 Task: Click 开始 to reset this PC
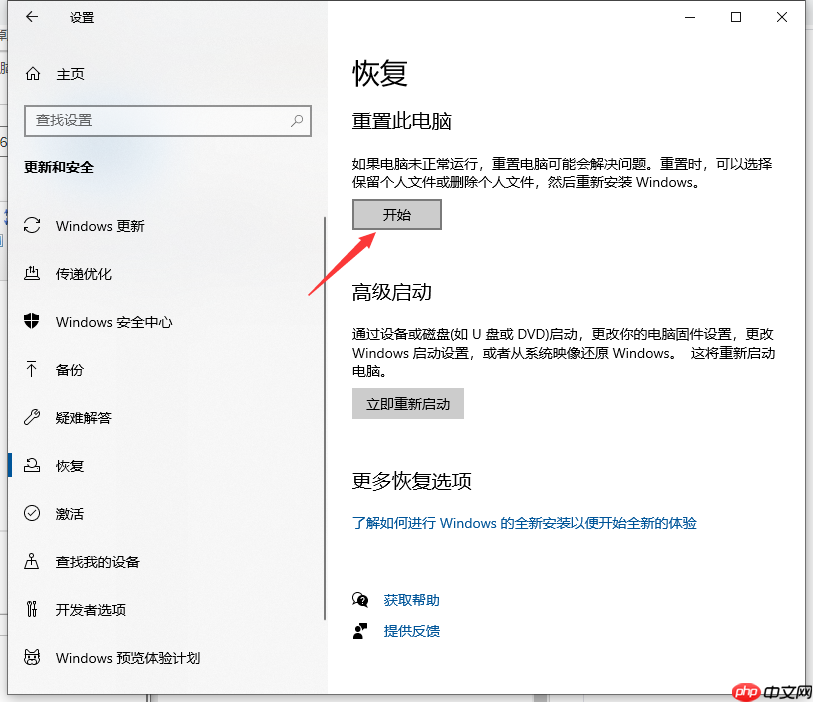coord(397,214)
